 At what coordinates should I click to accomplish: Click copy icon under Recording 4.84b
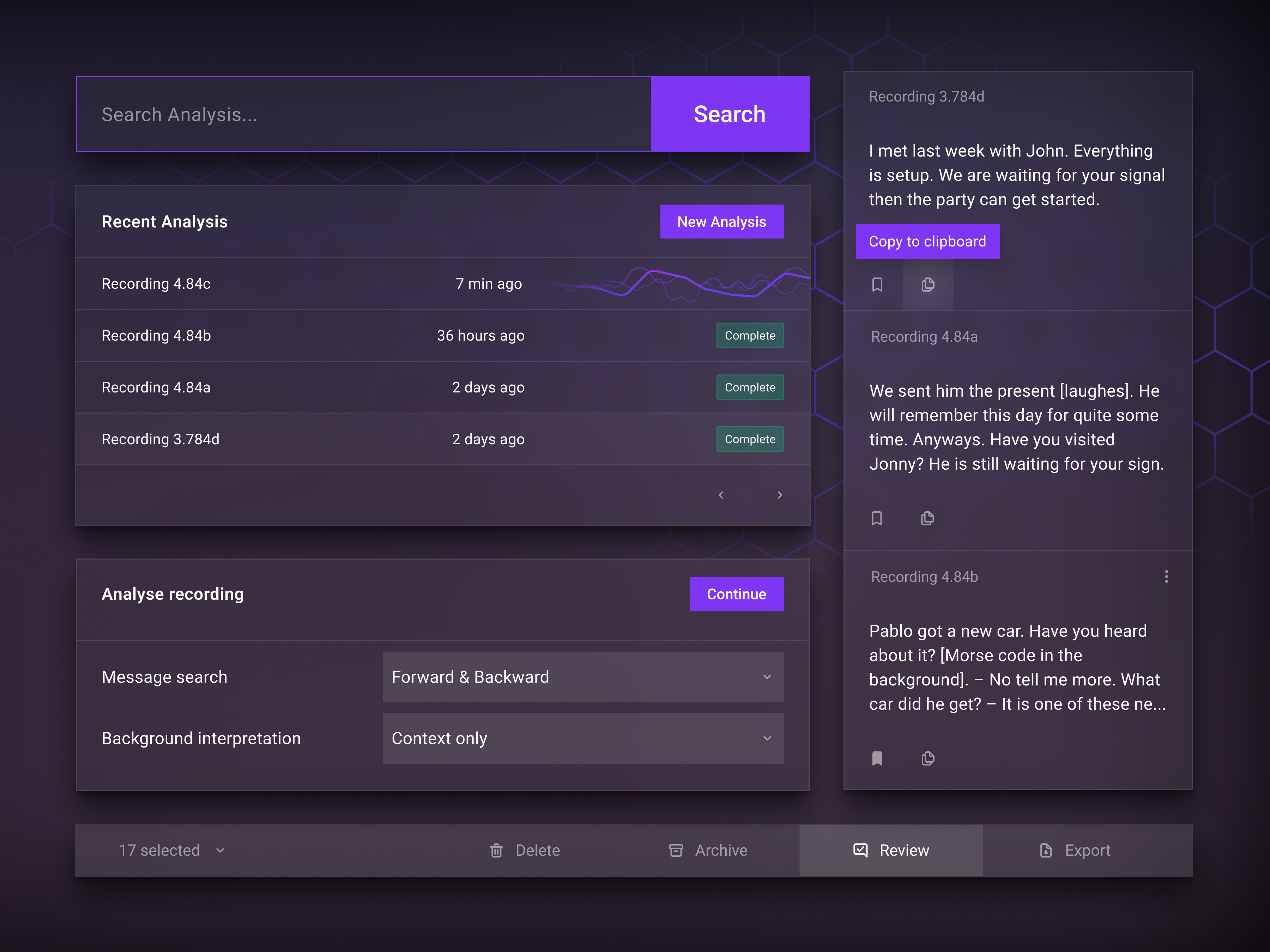click(928, 759)
